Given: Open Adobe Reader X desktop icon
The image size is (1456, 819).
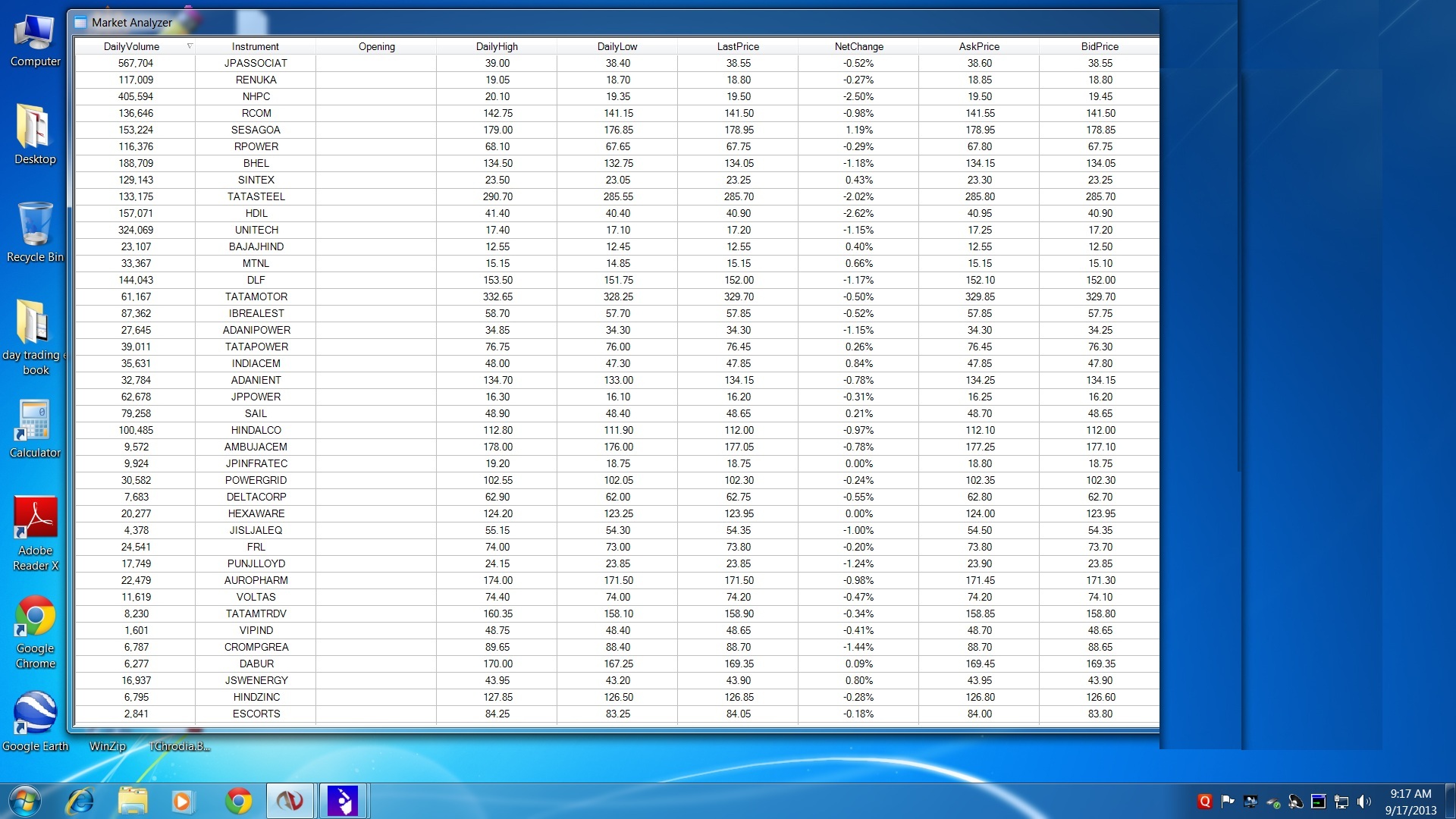Looking at the screenshot, I should (35, 519).
